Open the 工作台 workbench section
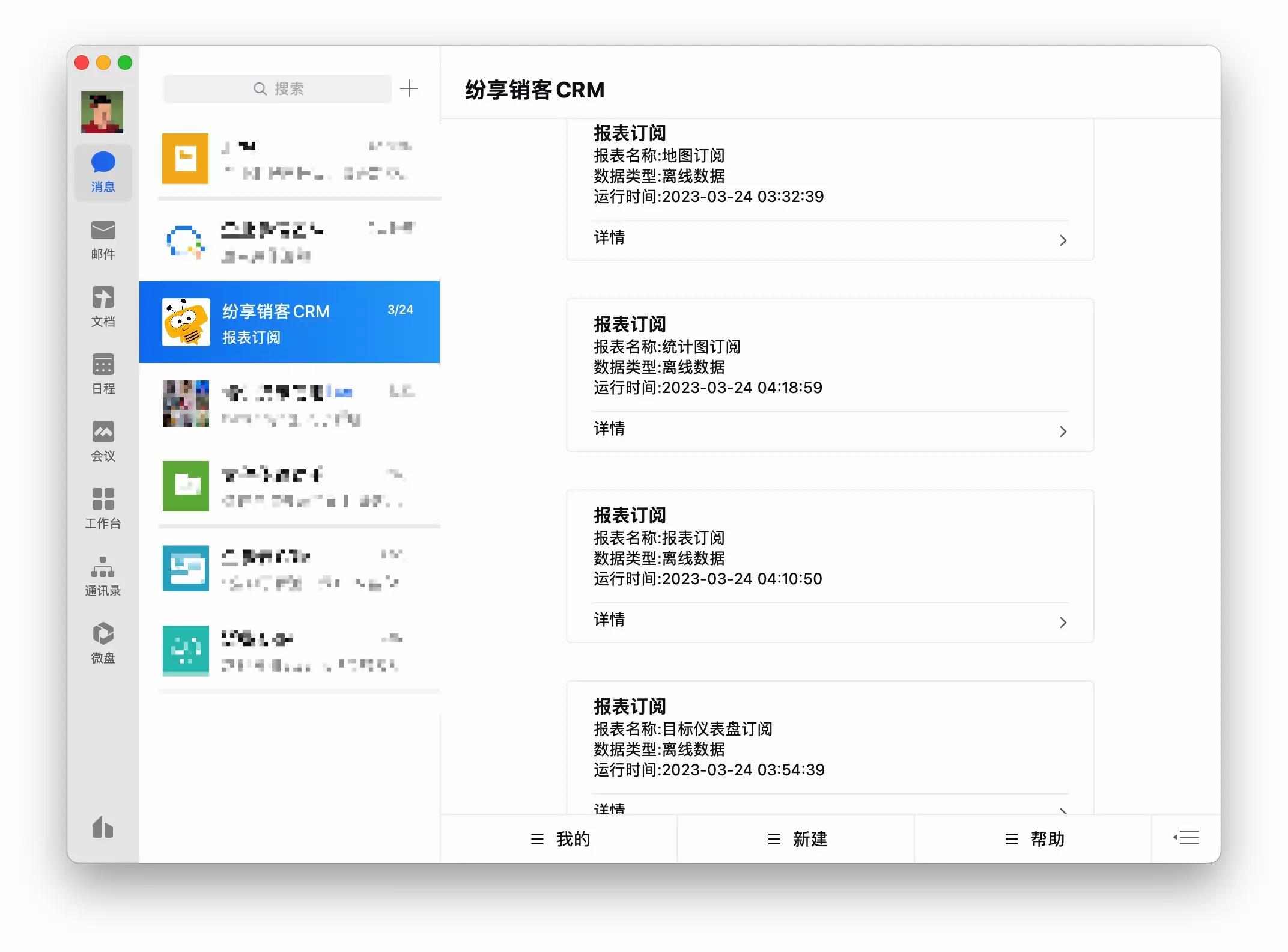Viewport: 1288px width, 952px height. [x=103, y=509]
